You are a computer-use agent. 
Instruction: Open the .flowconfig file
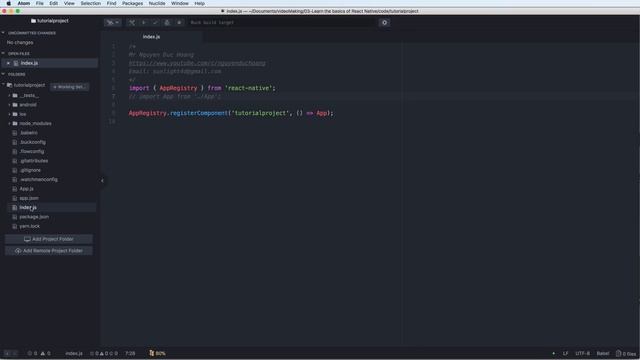[31, 151]
